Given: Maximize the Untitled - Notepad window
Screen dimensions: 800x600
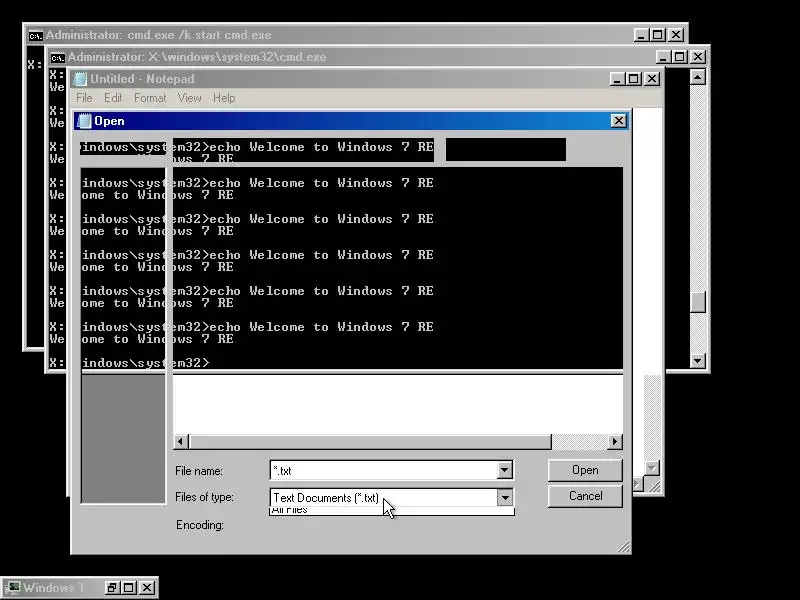Looking at the screenshot, I should pyautogui.click(x=634, y=79).
